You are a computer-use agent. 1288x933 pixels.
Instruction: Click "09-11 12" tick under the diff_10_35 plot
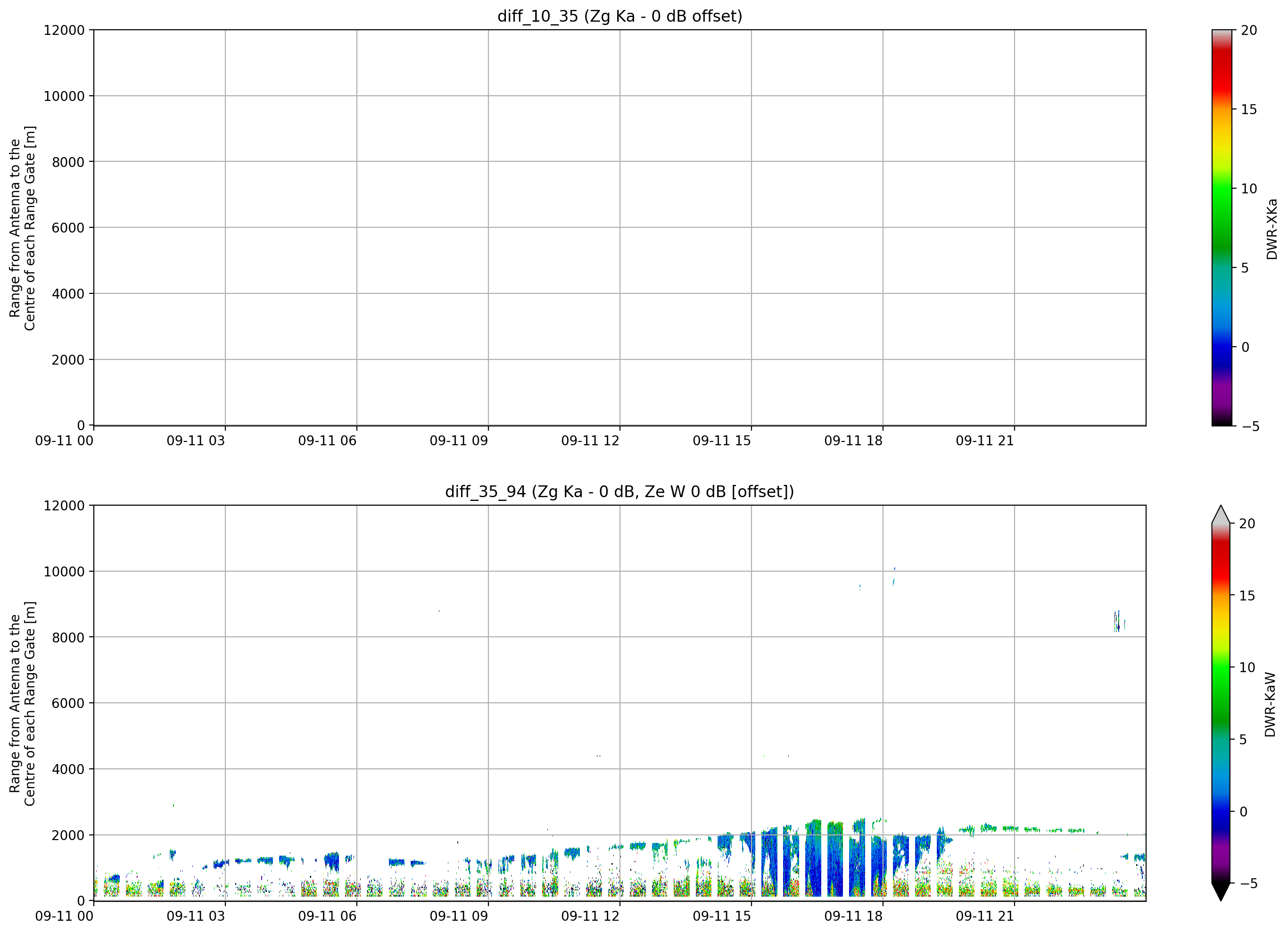click(591, 441)
